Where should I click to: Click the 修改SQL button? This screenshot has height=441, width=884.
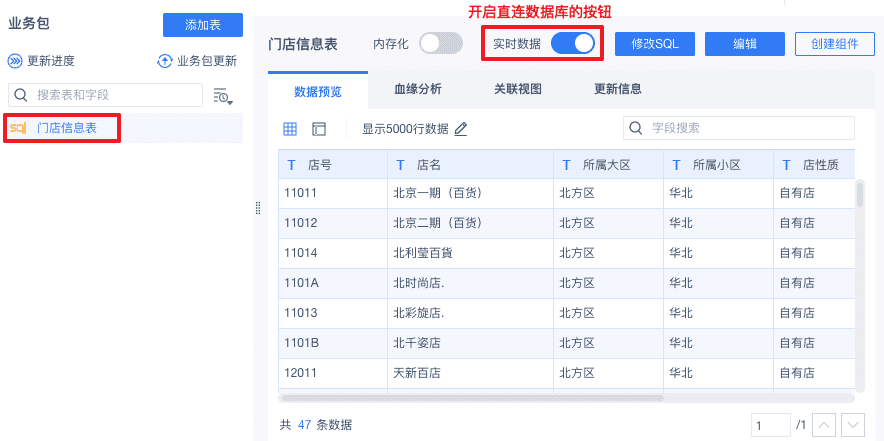click(x=655, y=44)
